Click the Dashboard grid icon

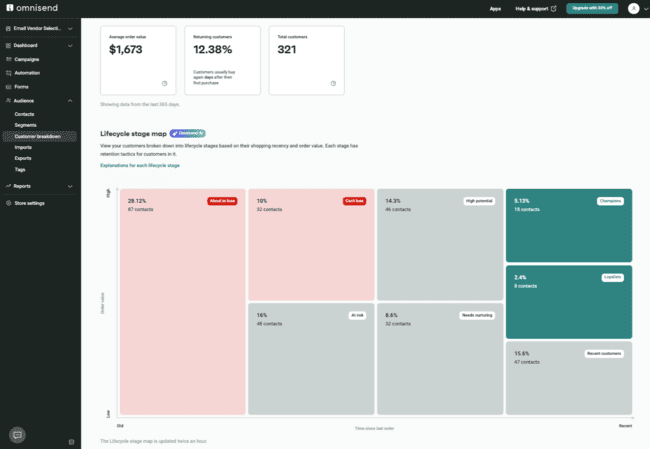pyautogui.click(x=8, y=46)
